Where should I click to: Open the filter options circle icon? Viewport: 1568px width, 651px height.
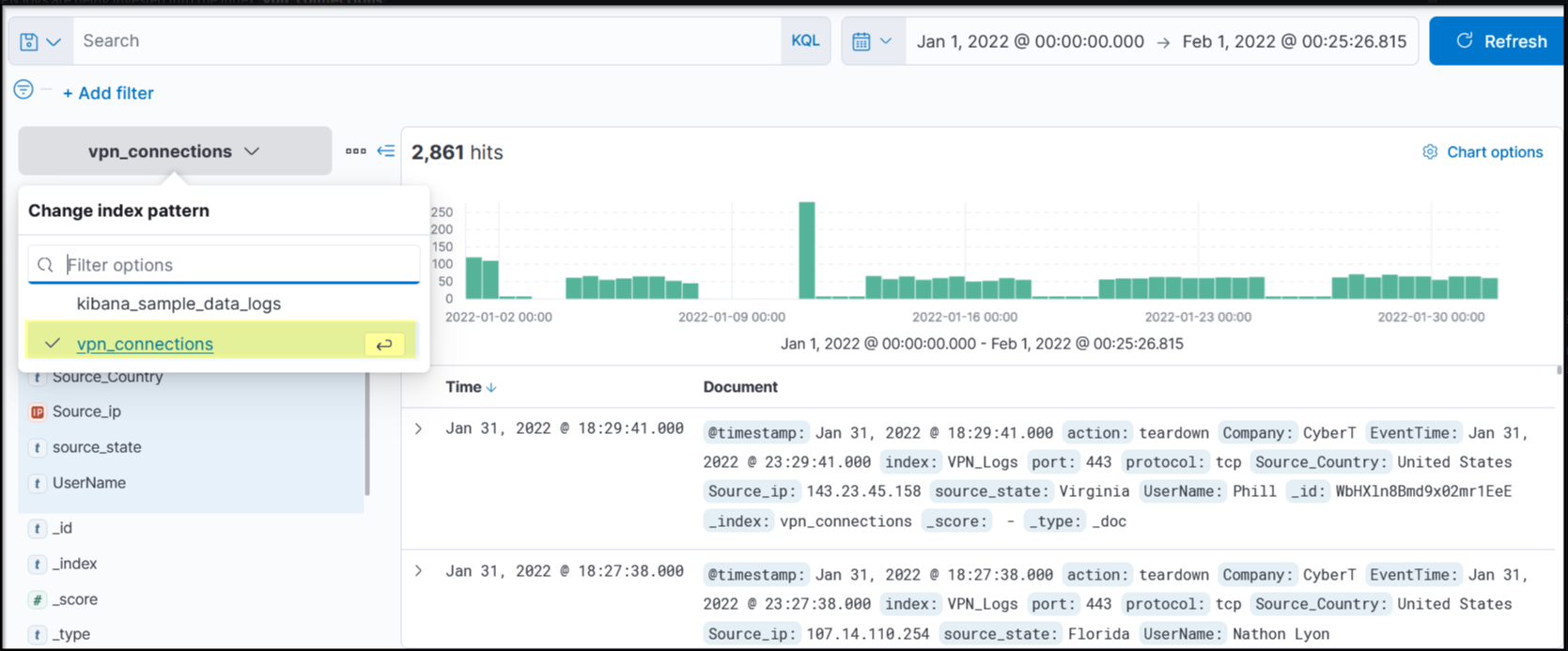[x=23, y=89]
